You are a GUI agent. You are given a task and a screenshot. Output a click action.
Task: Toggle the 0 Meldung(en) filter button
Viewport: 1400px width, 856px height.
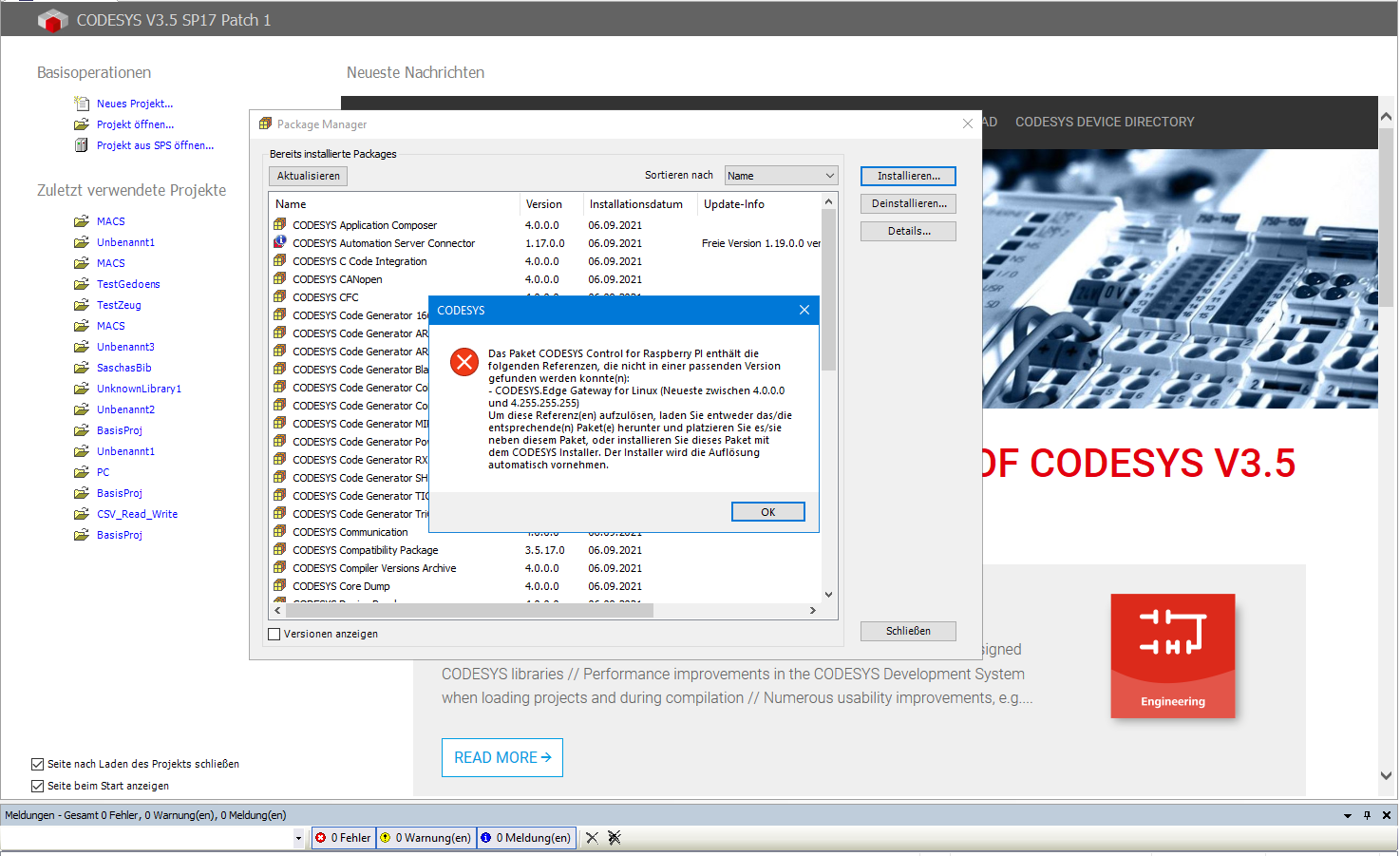[x=526, y=838]
